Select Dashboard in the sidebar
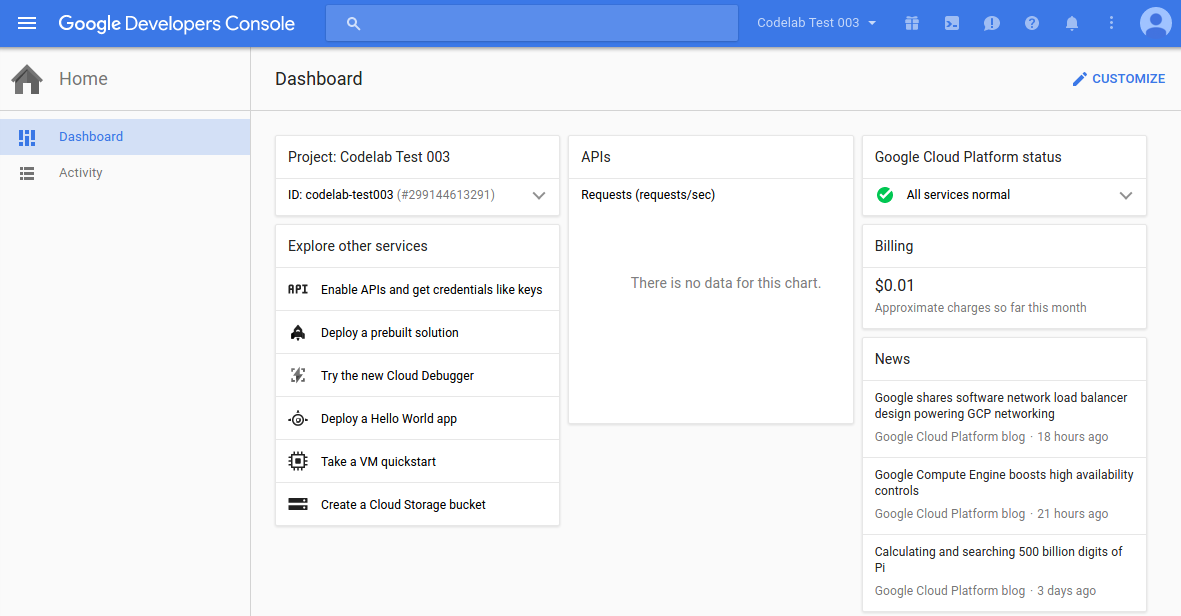The height and width of the screenshot is (616, 1181). coord(91,137)
